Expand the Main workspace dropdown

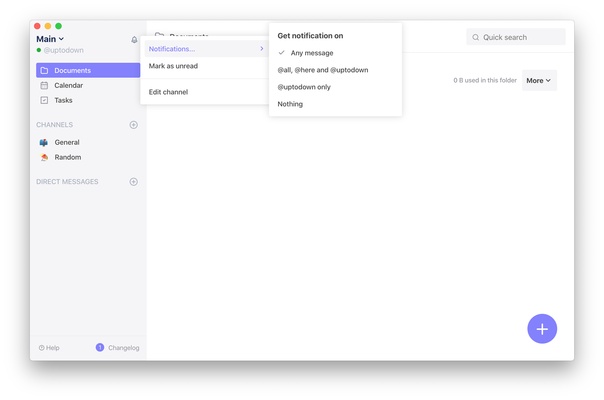coord(50,39)
